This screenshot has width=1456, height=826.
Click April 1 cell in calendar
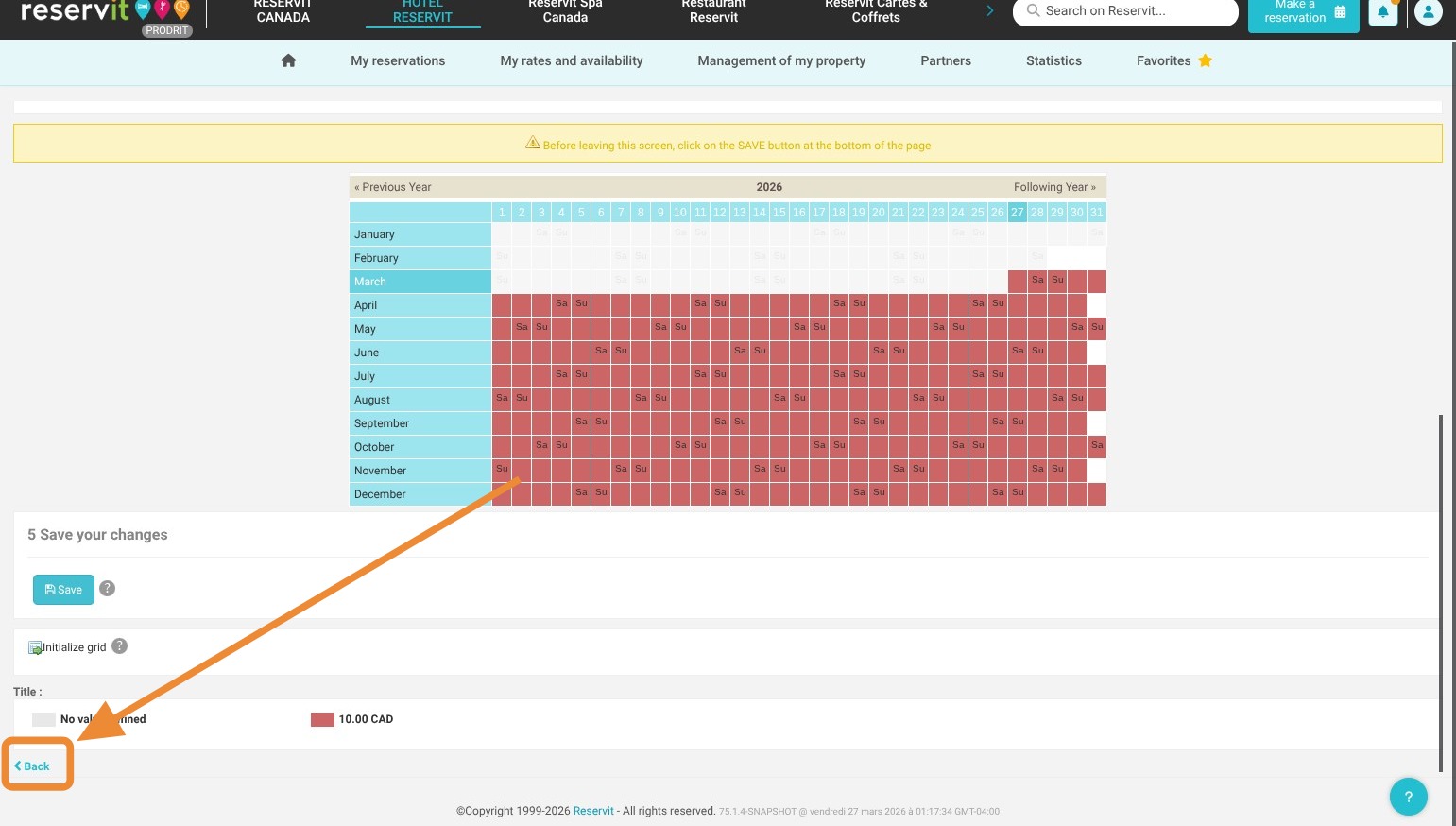click(x=502, y=305)
